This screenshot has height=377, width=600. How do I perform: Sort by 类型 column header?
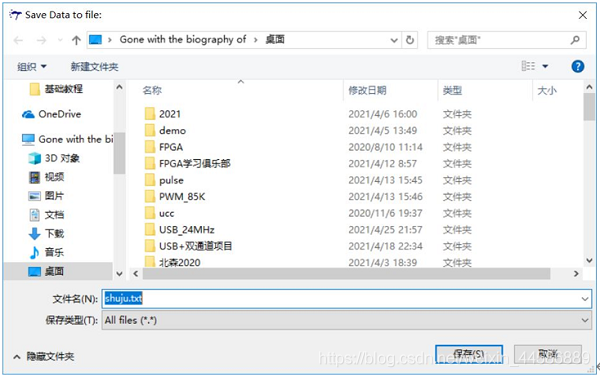click(x=452, y=90)
